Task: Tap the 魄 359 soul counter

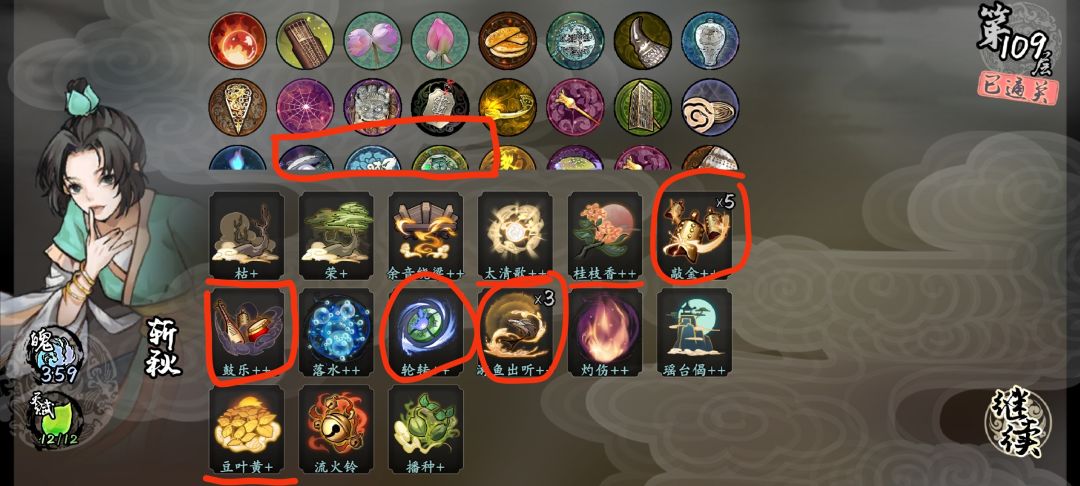Action: [x=55, y=355]
